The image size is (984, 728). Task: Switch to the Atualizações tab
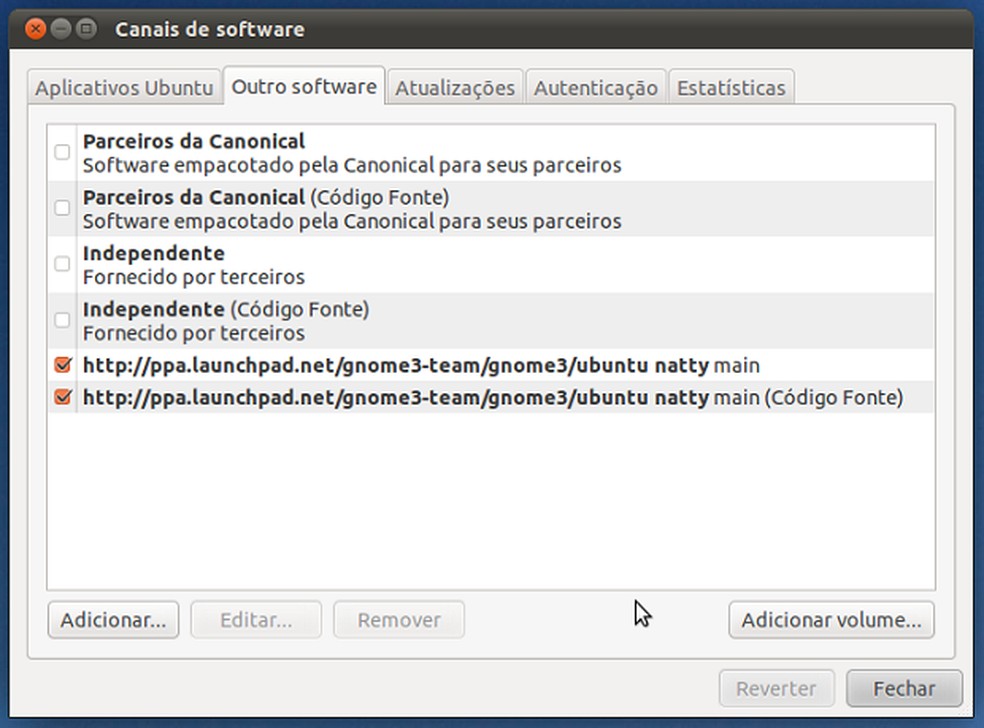click(455, 88)
